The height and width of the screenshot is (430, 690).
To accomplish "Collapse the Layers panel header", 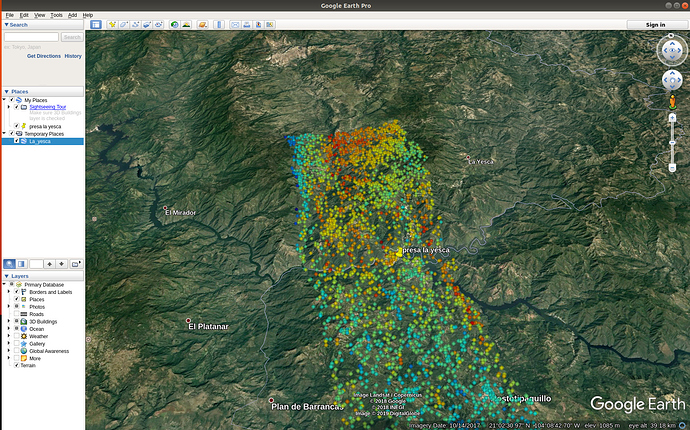I will [x=43, y=276].
